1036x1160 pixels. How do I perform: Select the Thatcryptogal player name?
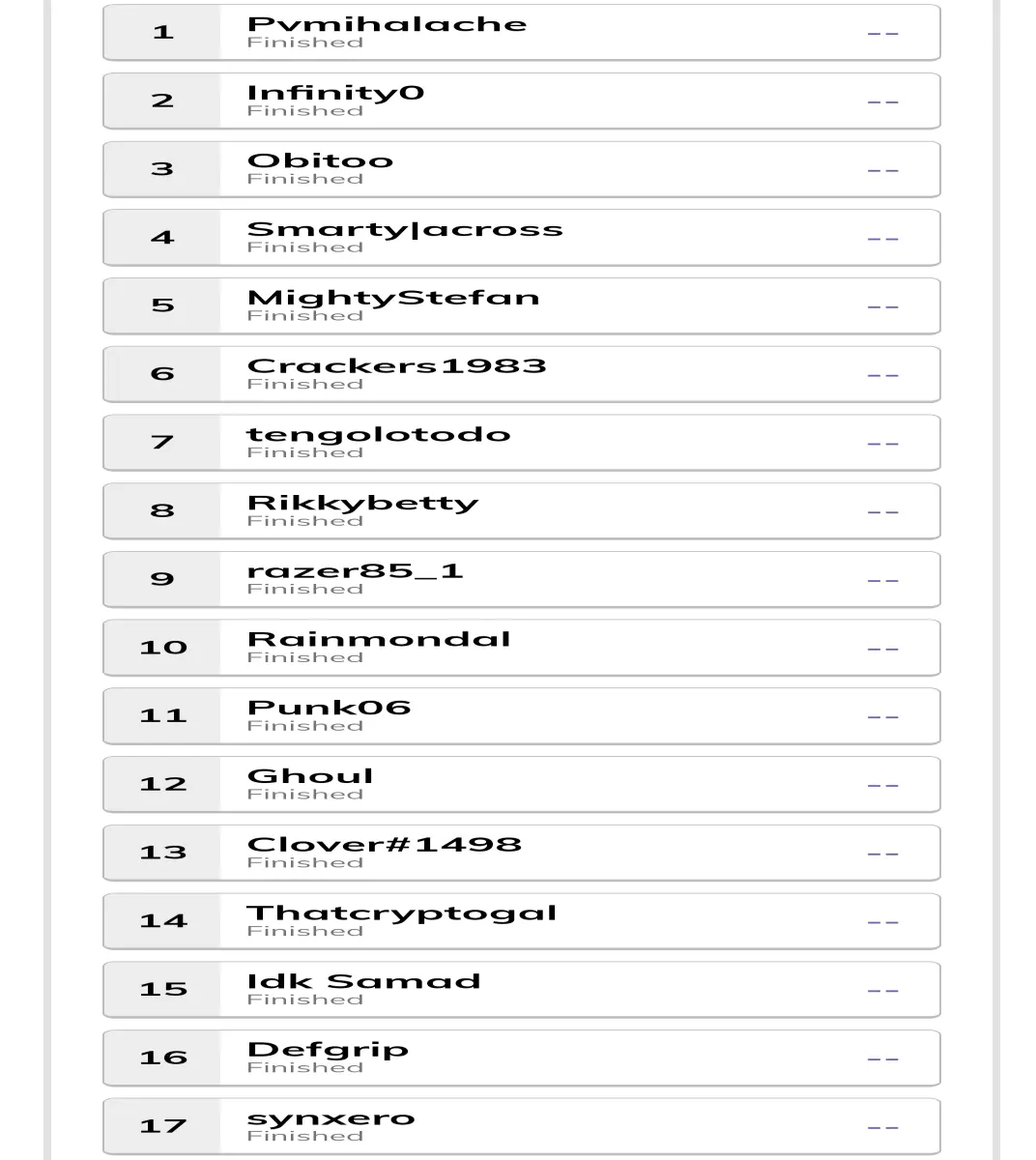[x=402, y=913]
